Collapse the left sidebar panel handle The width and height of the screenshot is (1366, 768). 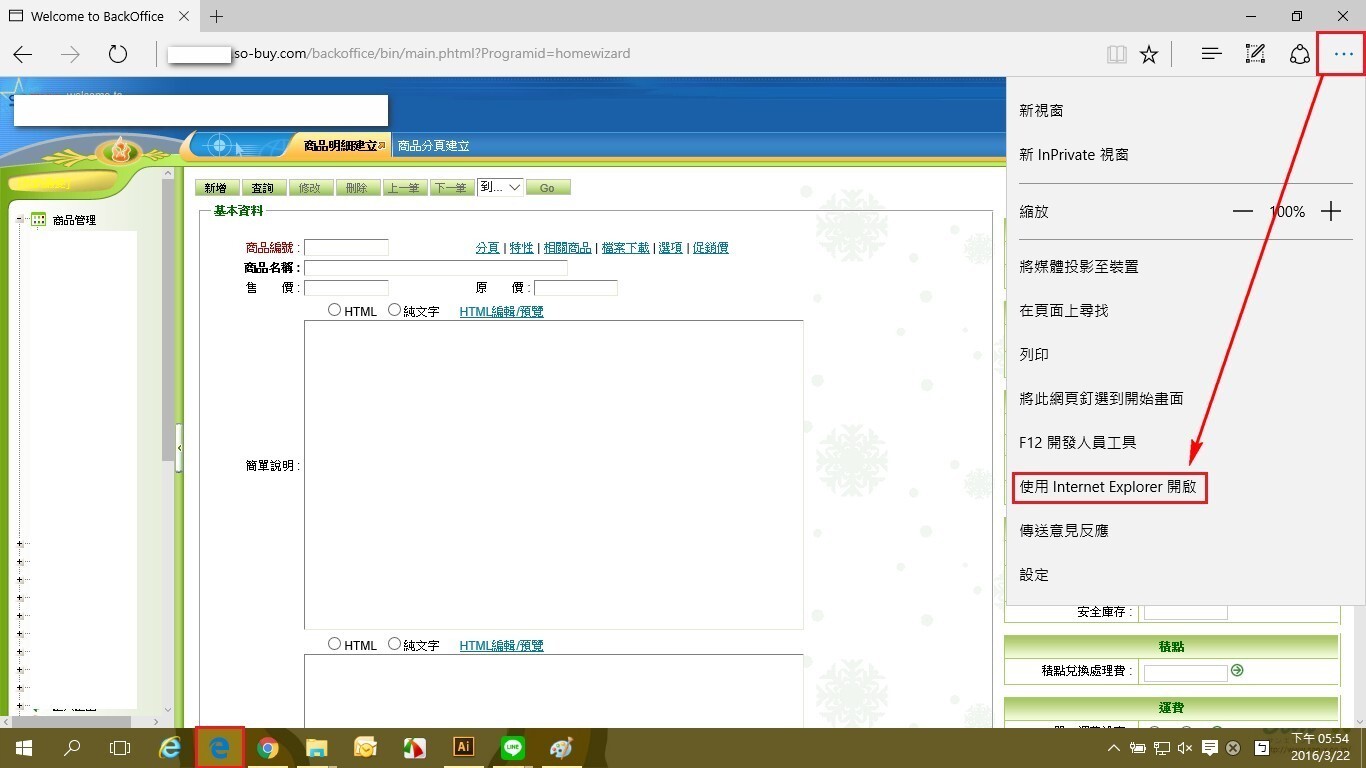179,448
